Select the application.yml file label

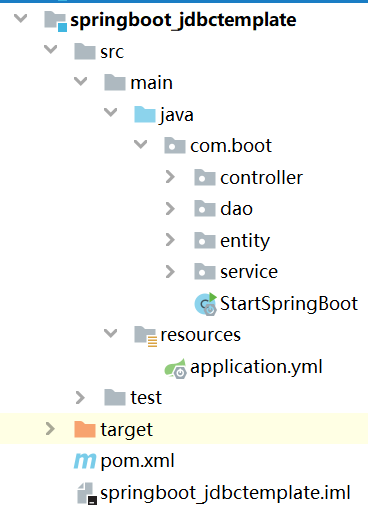[x=256, y=367]
